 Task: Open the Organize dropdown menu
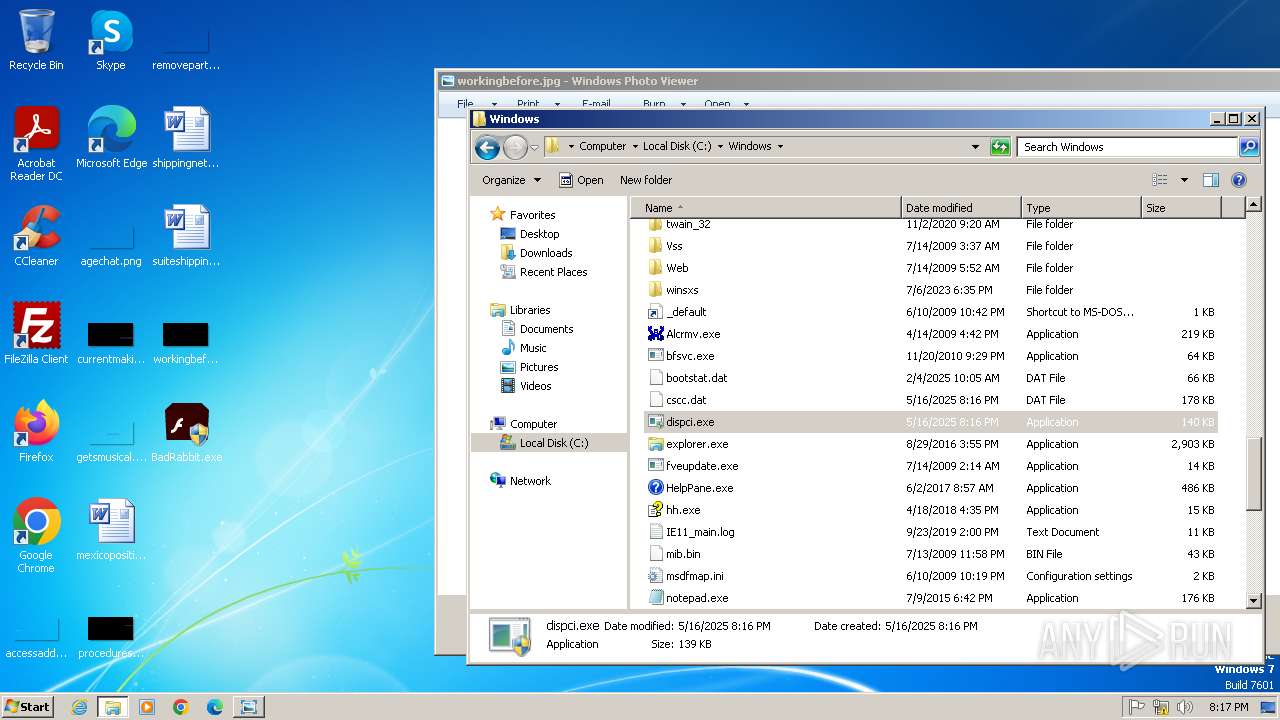[x=511, y=180]
